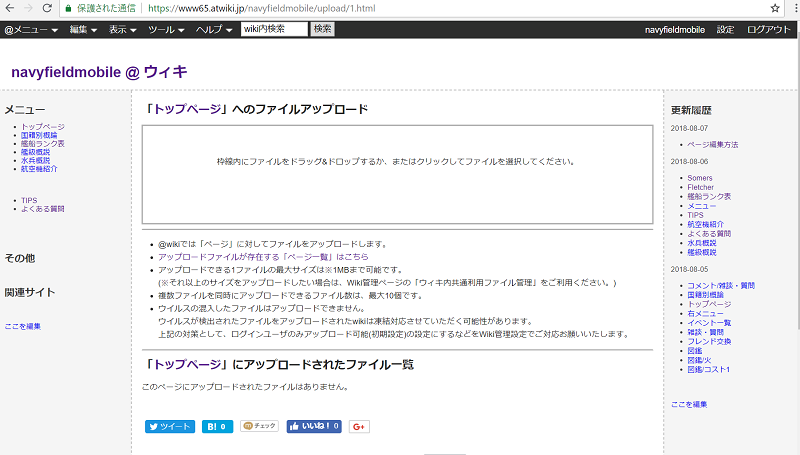The image size is (800, 455).
Task: Open 図鑑 in update history
Action: click(x=695, y=350)
